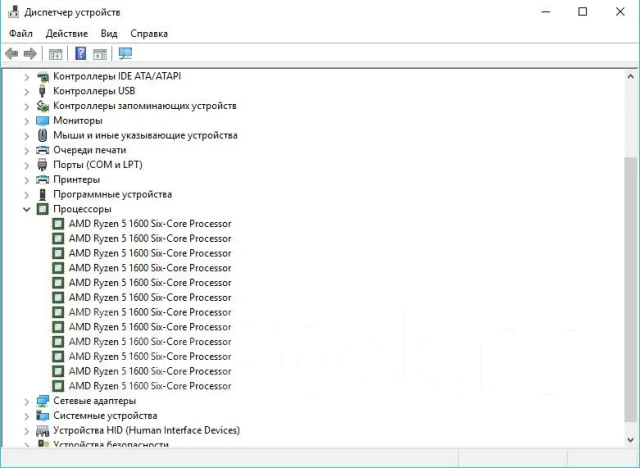Select the Мониторы label
The image size is (640, 468).
(78, 121)
